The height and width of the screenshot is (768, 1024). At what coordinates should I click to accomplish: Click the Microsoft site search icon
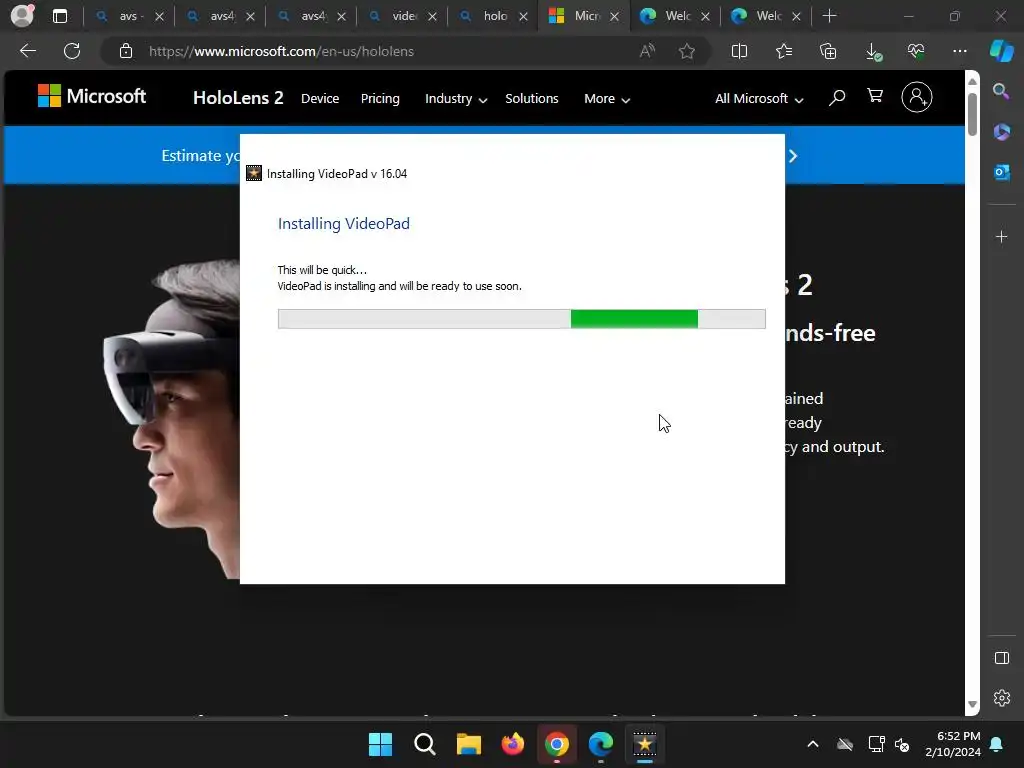click(837, 98)
